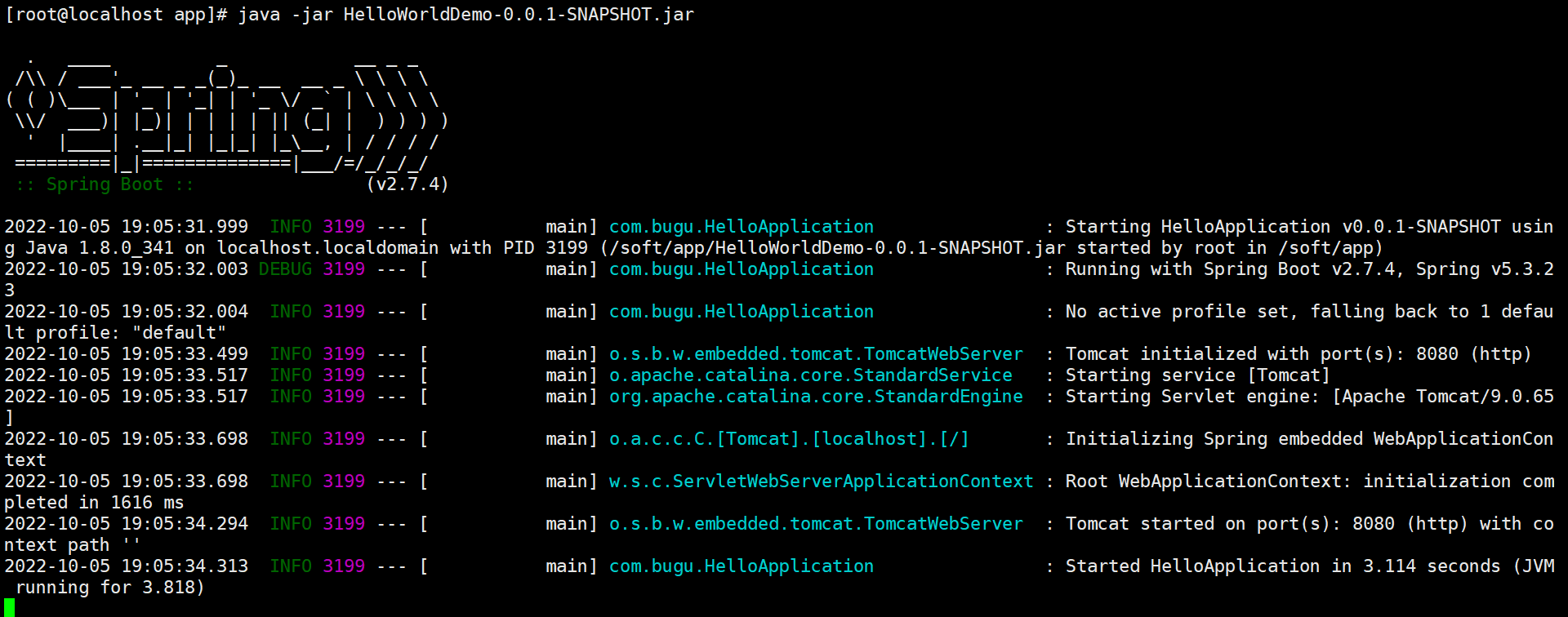The height and width of the screenshot is (617, 1568).
Task: Click 'pleted in 1616 ms' continuation line
Action: click(94, 503)
